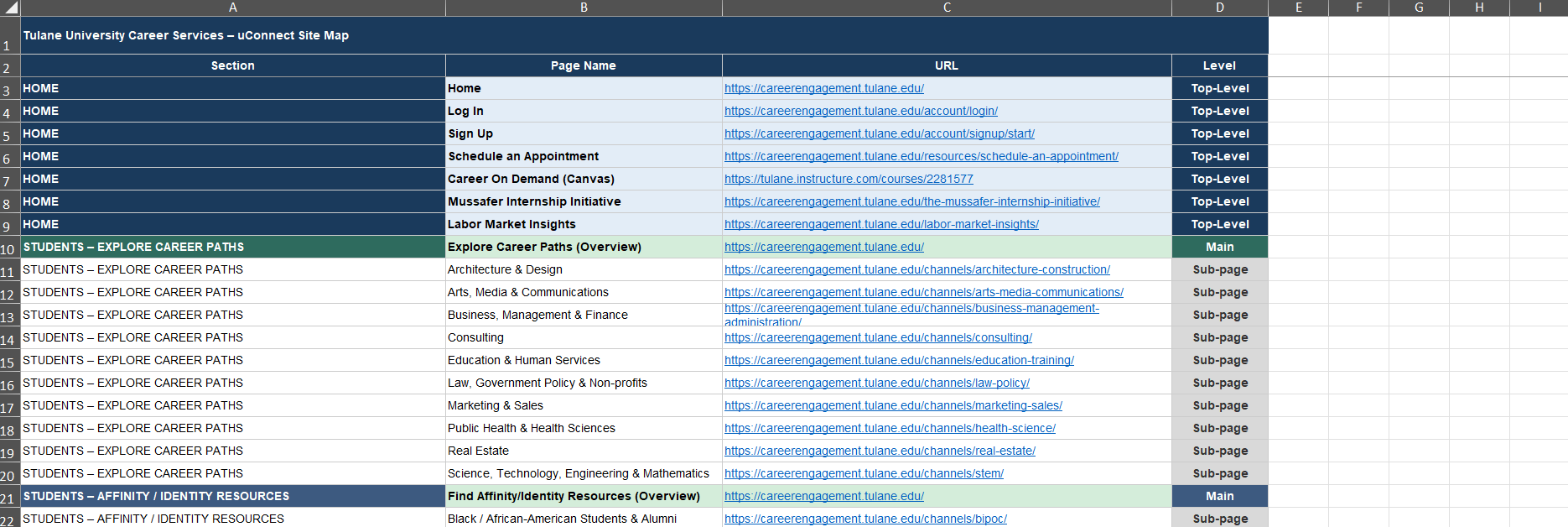Select the 'Schedule an Appointment' cell
This screenshot has width=1568, height=527.
click(x=584, y=156)
